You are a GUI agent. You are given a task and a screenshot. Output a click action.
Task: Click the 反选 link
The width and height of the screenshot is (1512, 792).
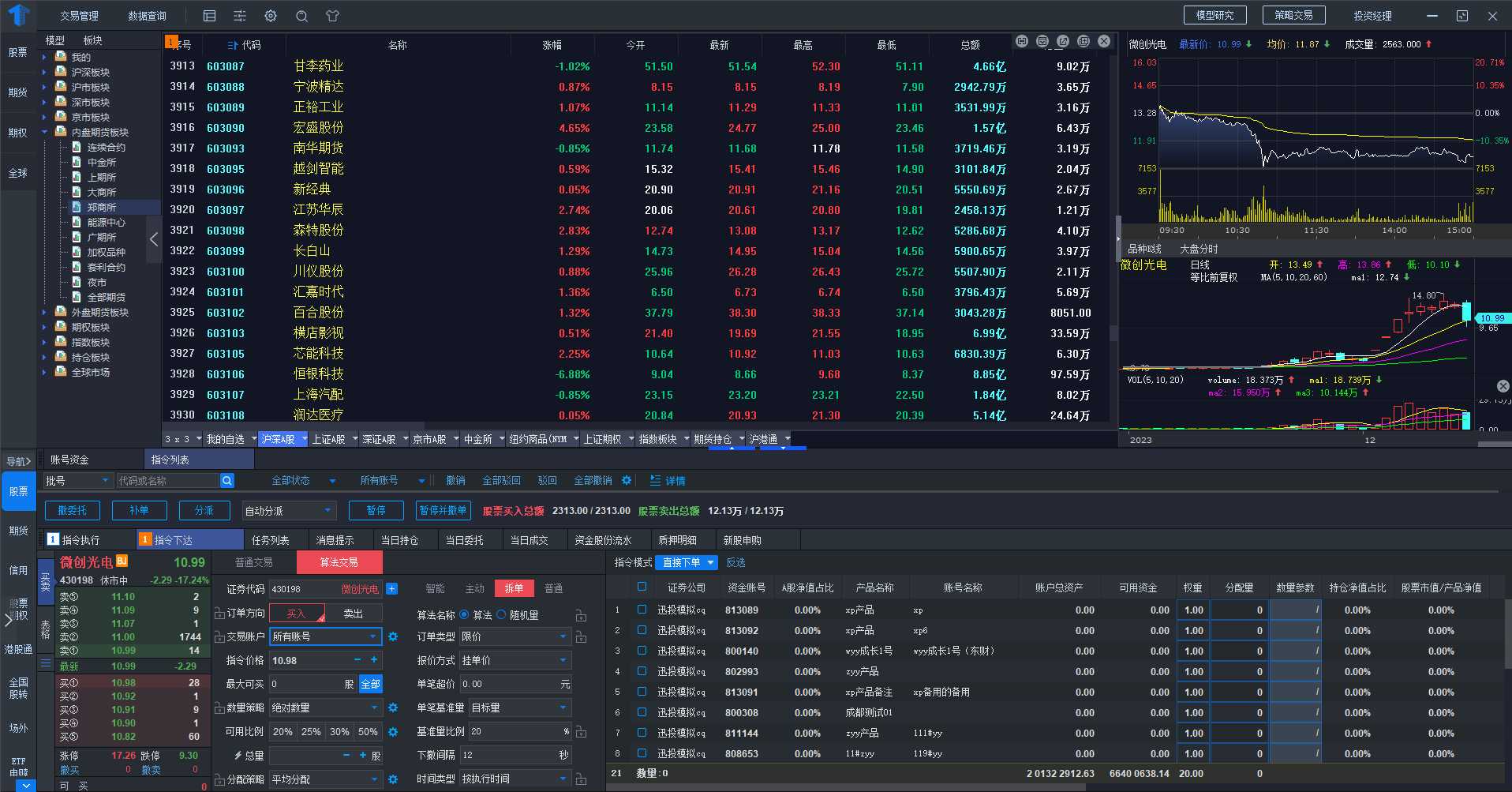click(x=735, y=562)
